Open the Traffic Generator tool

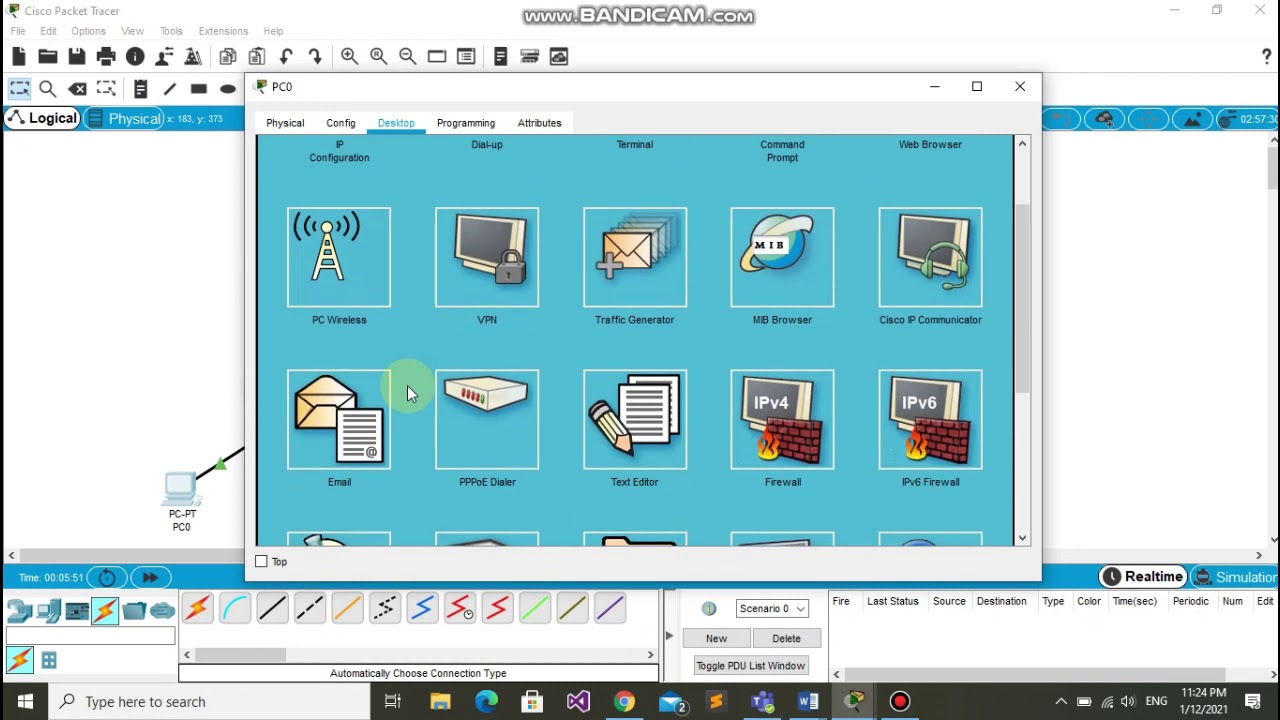point(635,257)
